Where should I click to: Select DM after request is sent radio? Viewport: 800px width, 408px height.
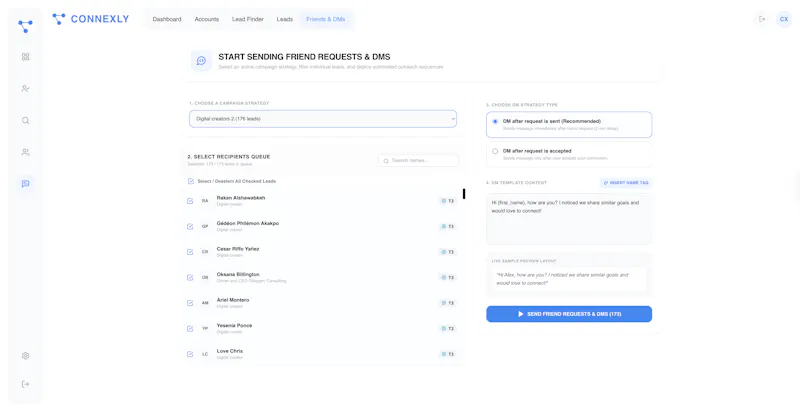point(495,121)
